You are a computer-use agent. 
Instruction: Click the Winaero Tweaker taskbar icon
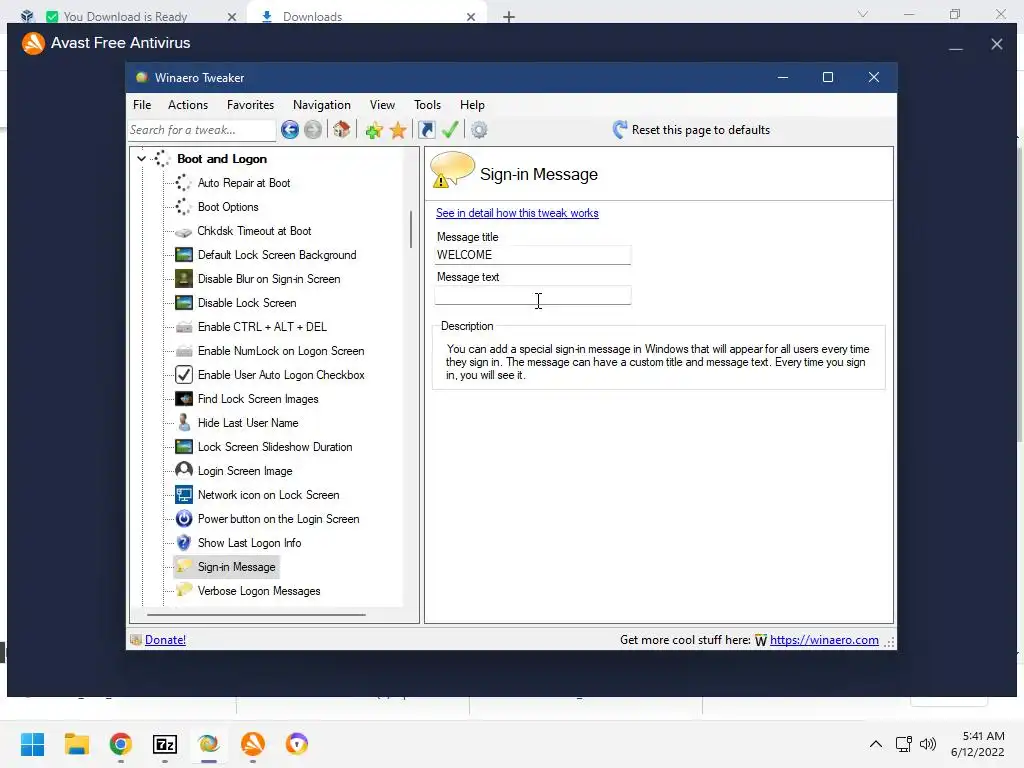(209, 744)
